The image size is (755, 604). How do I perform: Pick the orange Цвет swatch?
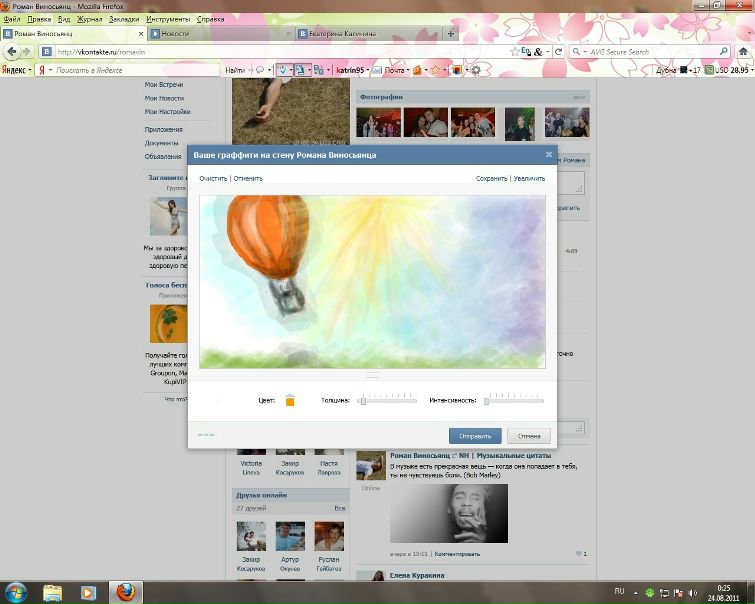290,401
